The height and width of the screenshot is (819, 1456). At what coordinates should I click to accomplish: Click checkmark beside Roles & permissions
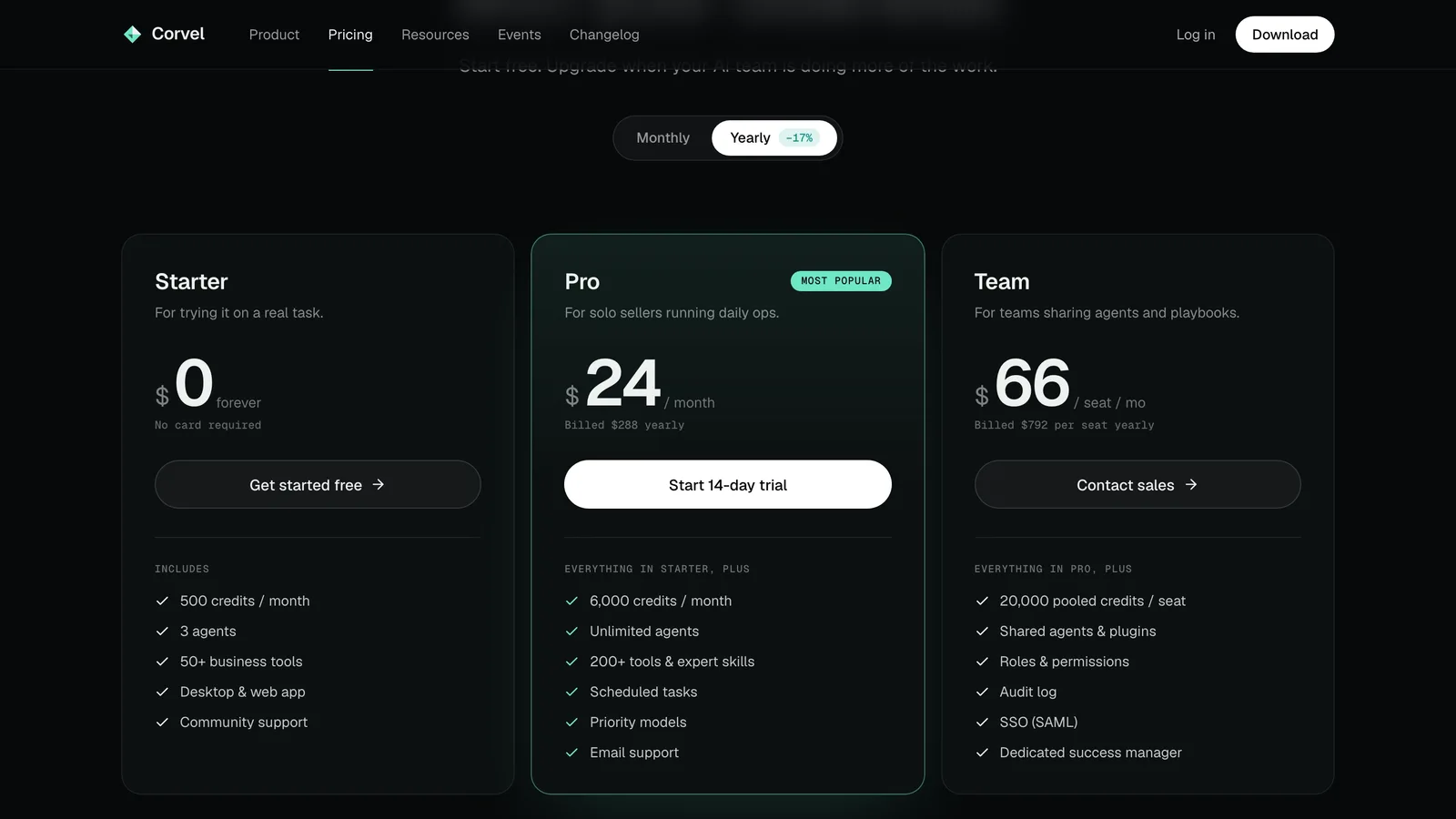(x=982, y=662)
